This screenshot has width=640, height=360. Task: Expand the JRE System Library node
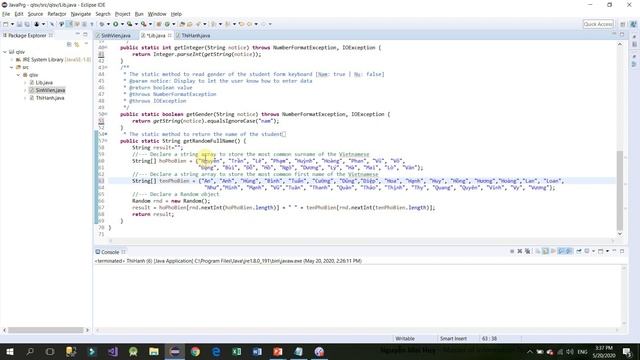pos(11,60)
